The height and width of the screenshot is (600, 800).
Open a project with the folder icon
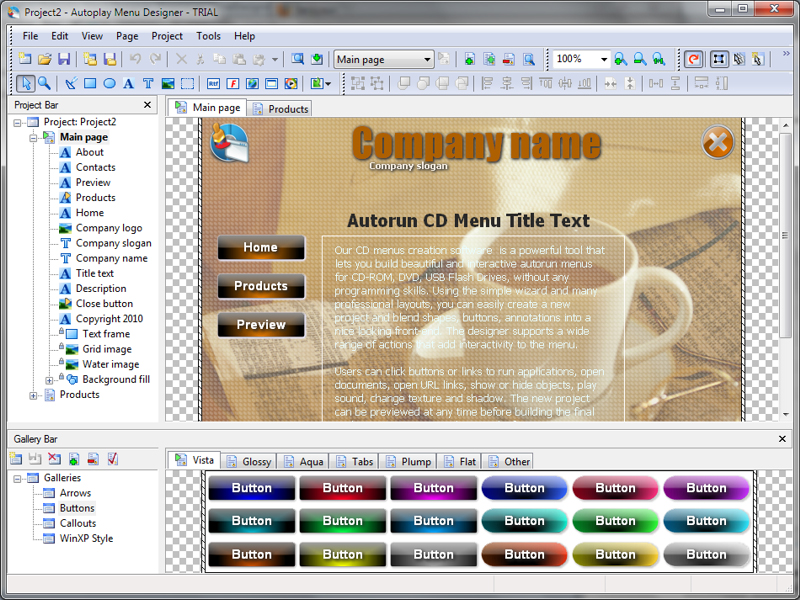pyautogui.click(x=44, y=59)
